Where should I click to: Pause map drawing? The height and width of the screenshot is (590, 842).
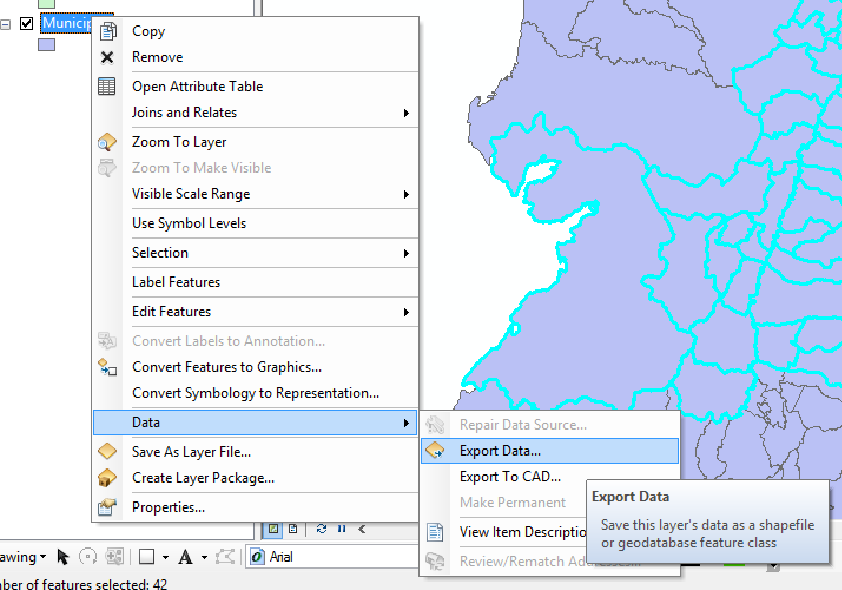[341, 528]
